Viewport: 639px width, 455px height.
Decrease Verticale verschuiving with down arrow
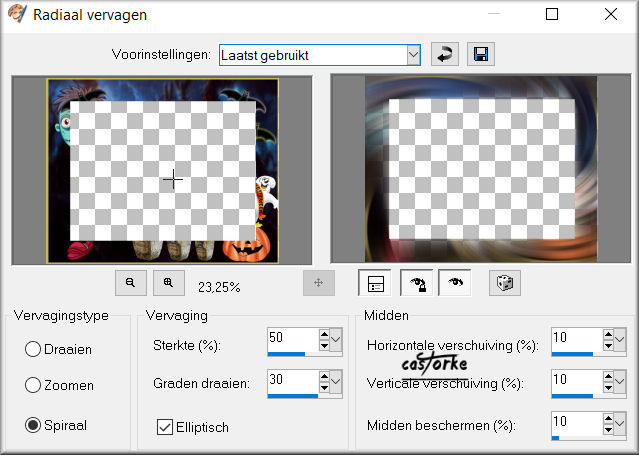608,387
